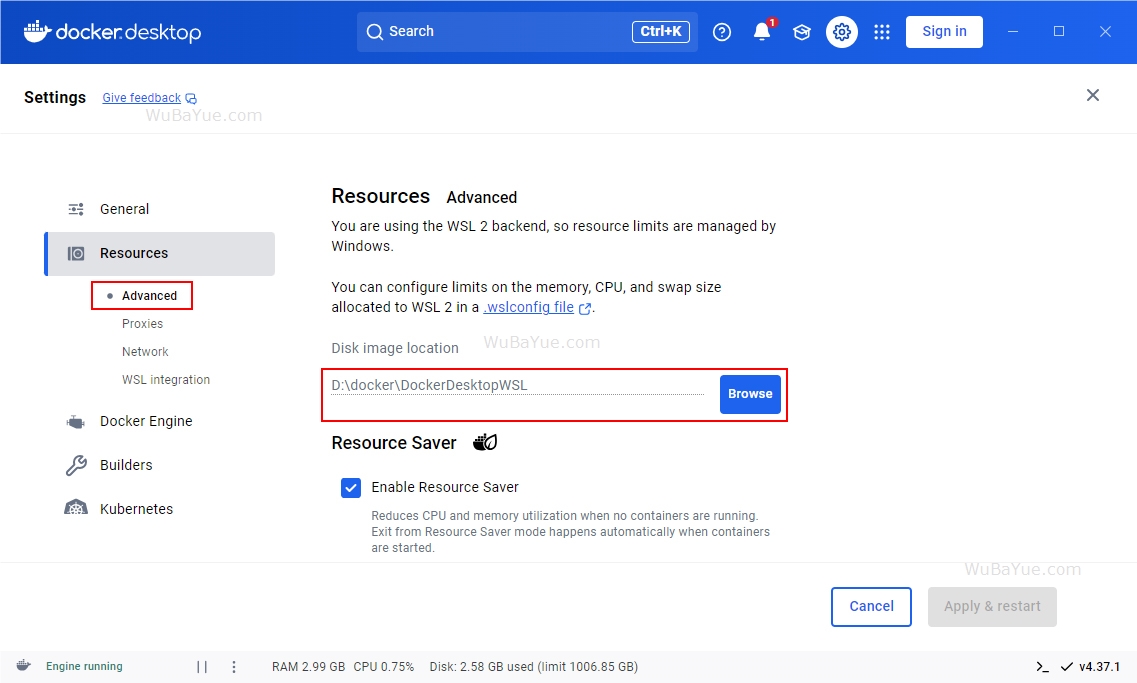Click the Disk image location label
Image resolution: width=1137 pixels, height=683 pixels.
coord(395,349)
